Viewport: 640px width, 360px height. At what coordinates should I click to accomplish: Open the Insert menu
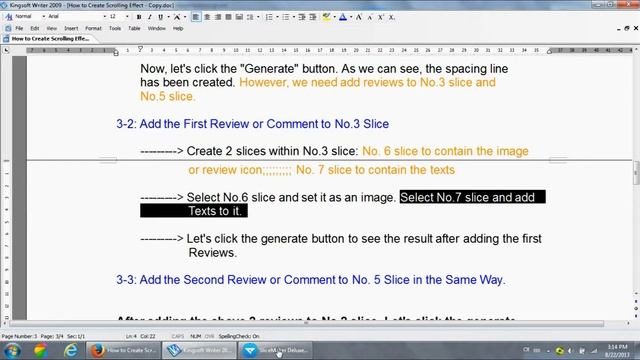pos(71,29)
